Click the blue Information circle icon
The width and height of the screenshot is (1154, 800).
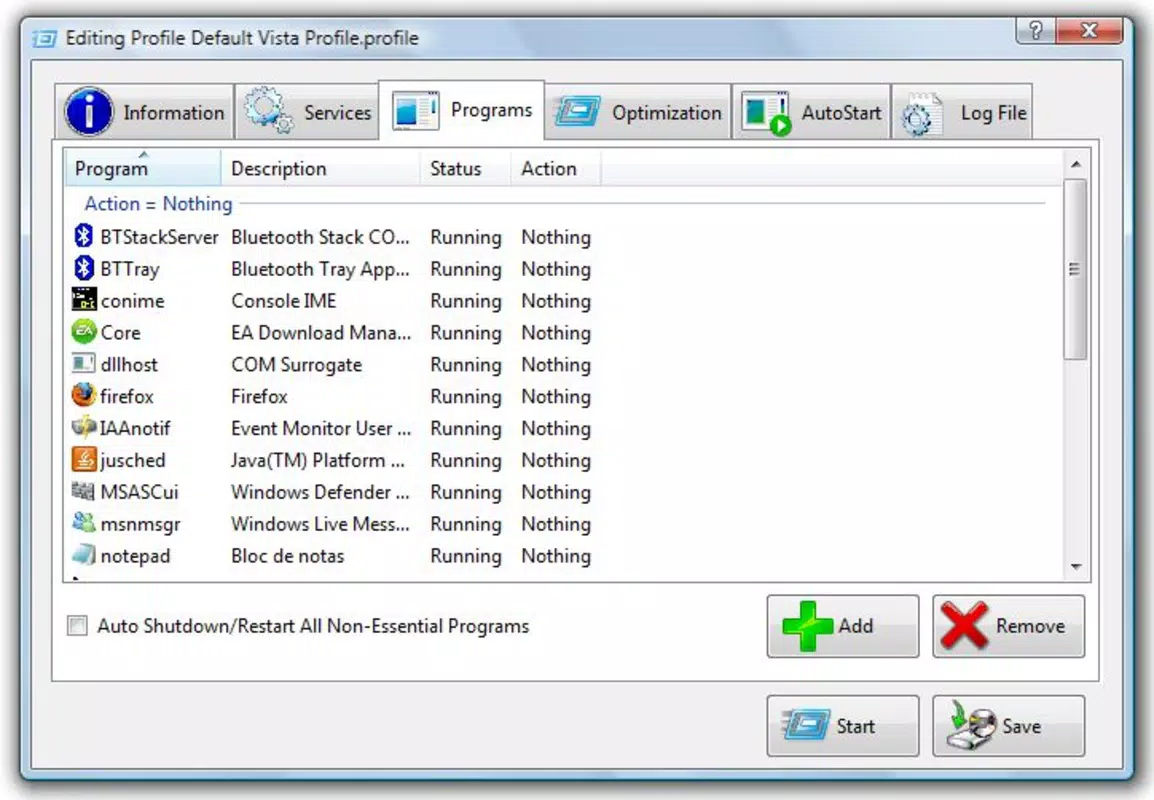pos(89,112)
